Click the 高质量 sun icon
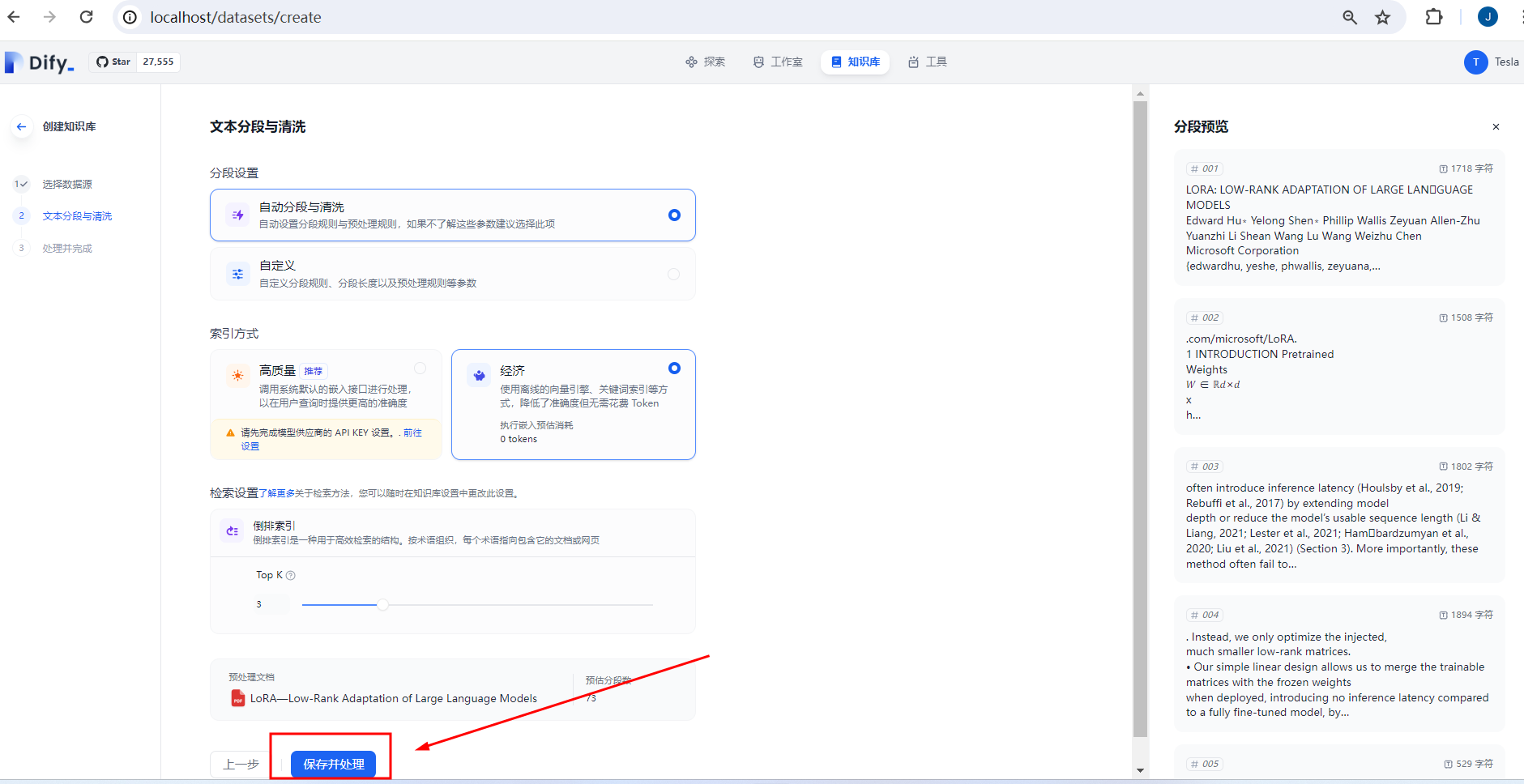 [x=237, y=376]
